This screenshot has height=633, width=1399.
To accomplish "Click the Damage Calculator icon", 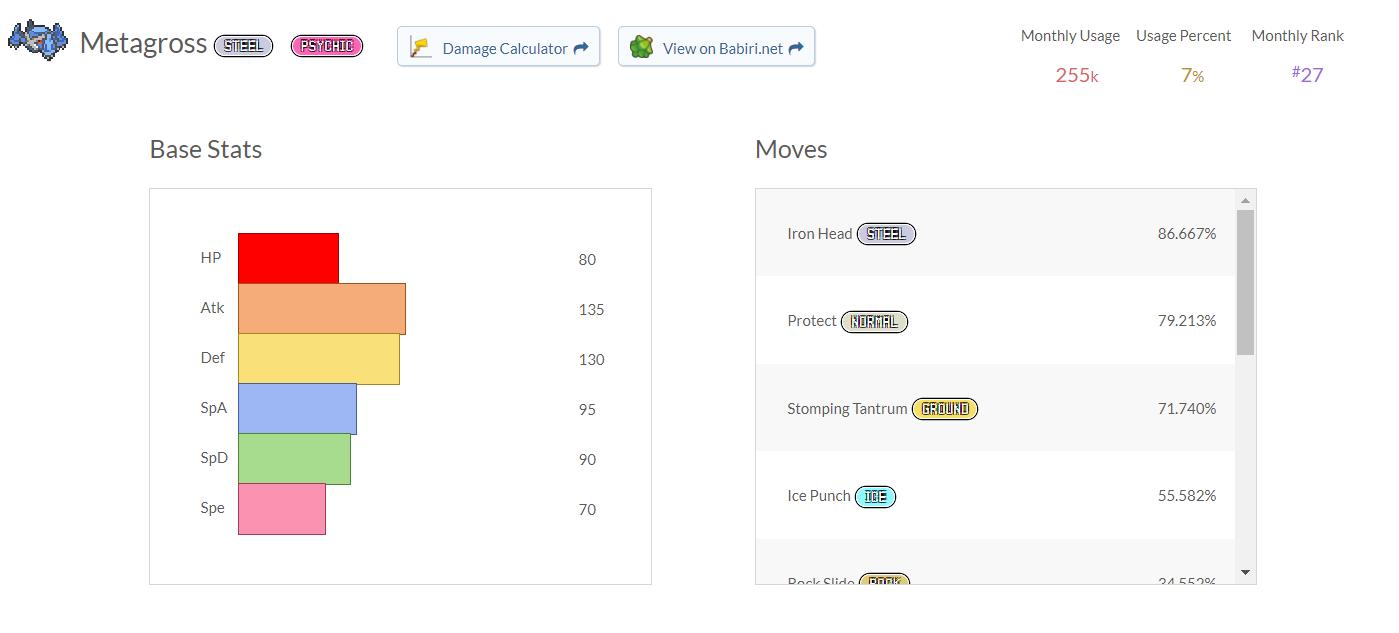I will (x=421, y=47).
